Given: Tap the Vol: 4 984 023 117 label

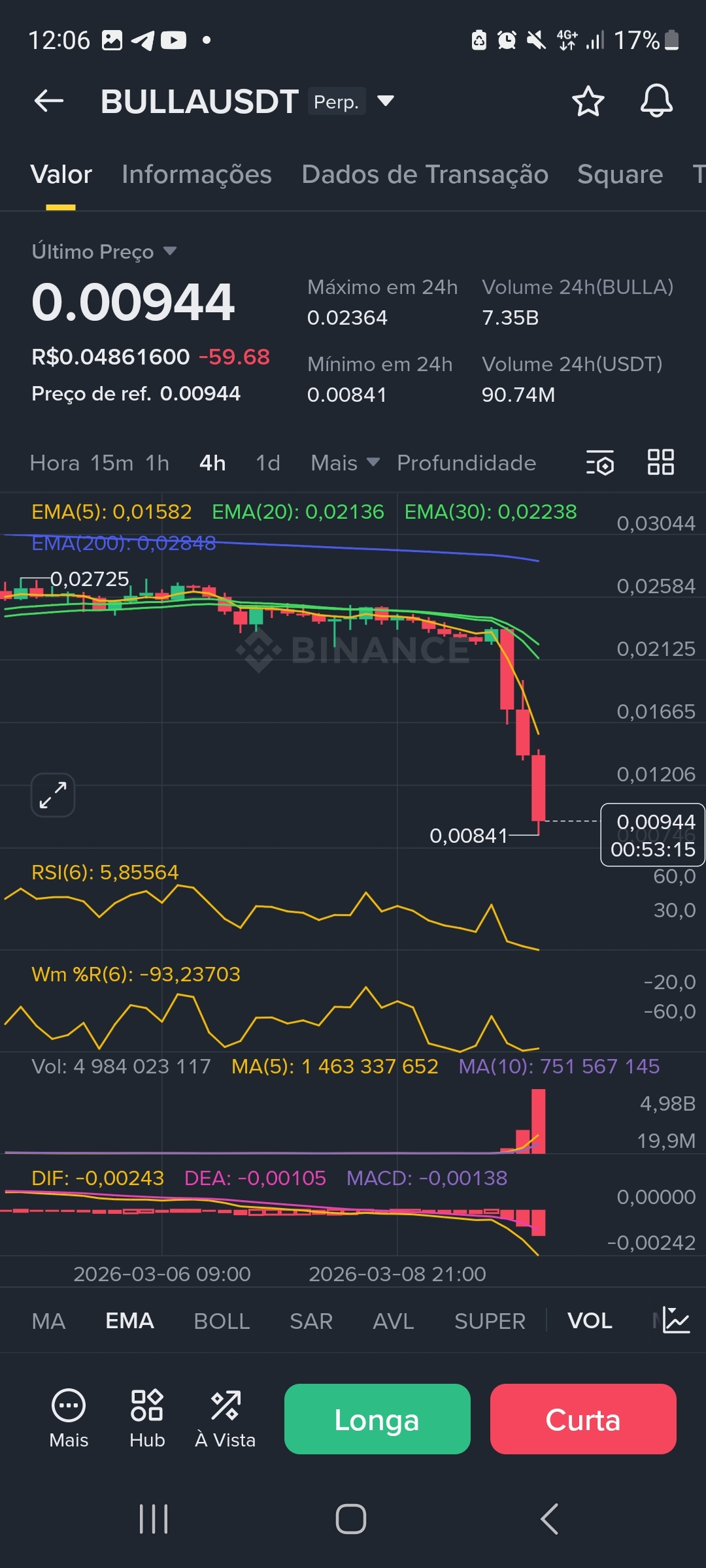Looking at the screenshot, I should (121, 1066).
